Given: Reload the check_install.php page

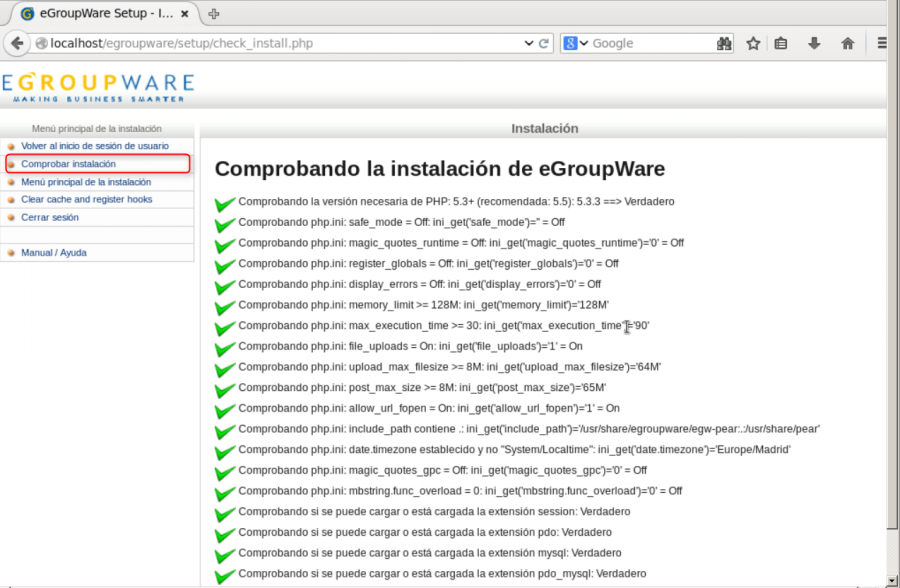Looking at the screenshot, I should [x=545, y=43].
